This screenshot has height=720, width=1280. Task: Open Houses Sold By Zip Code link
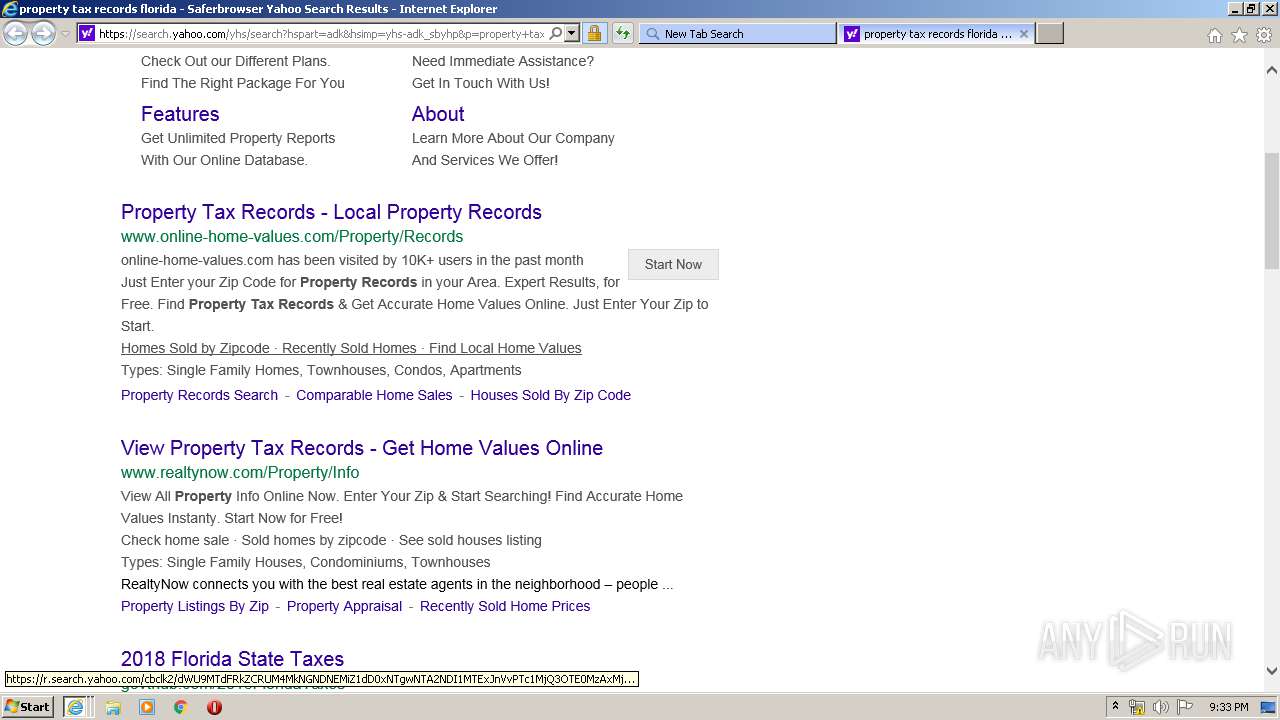tap(550, 395)
